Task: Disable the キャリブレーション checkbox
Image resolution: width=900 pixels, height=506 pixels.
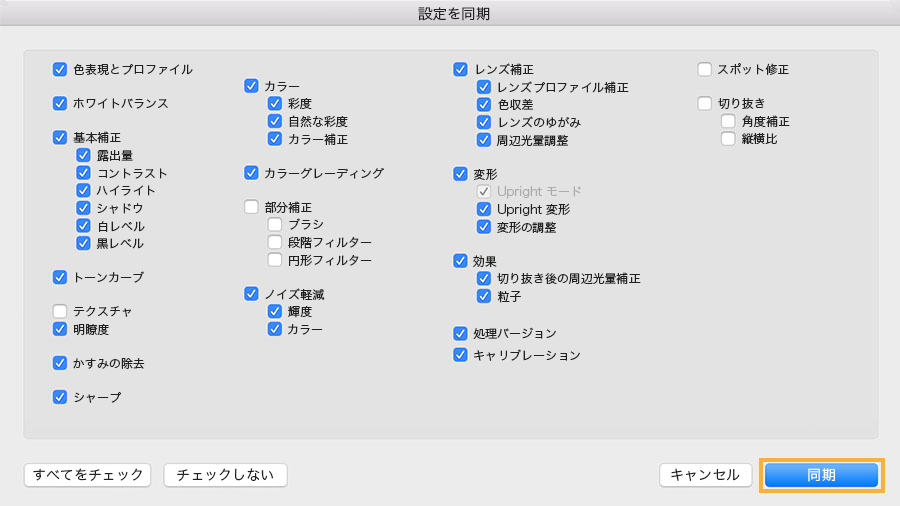Action: tap(461, 355)
